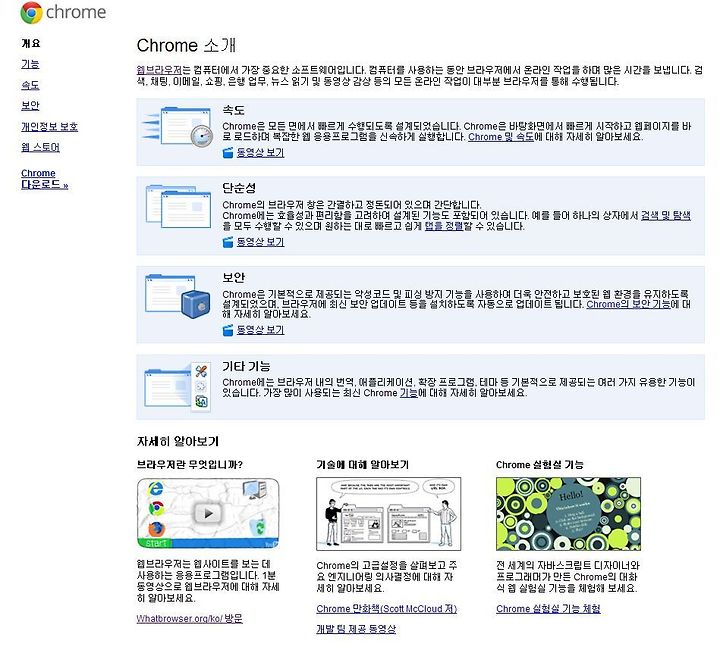Open the 기능 sidebar link
The image size is (720, 650).
[x=30, y=64]
